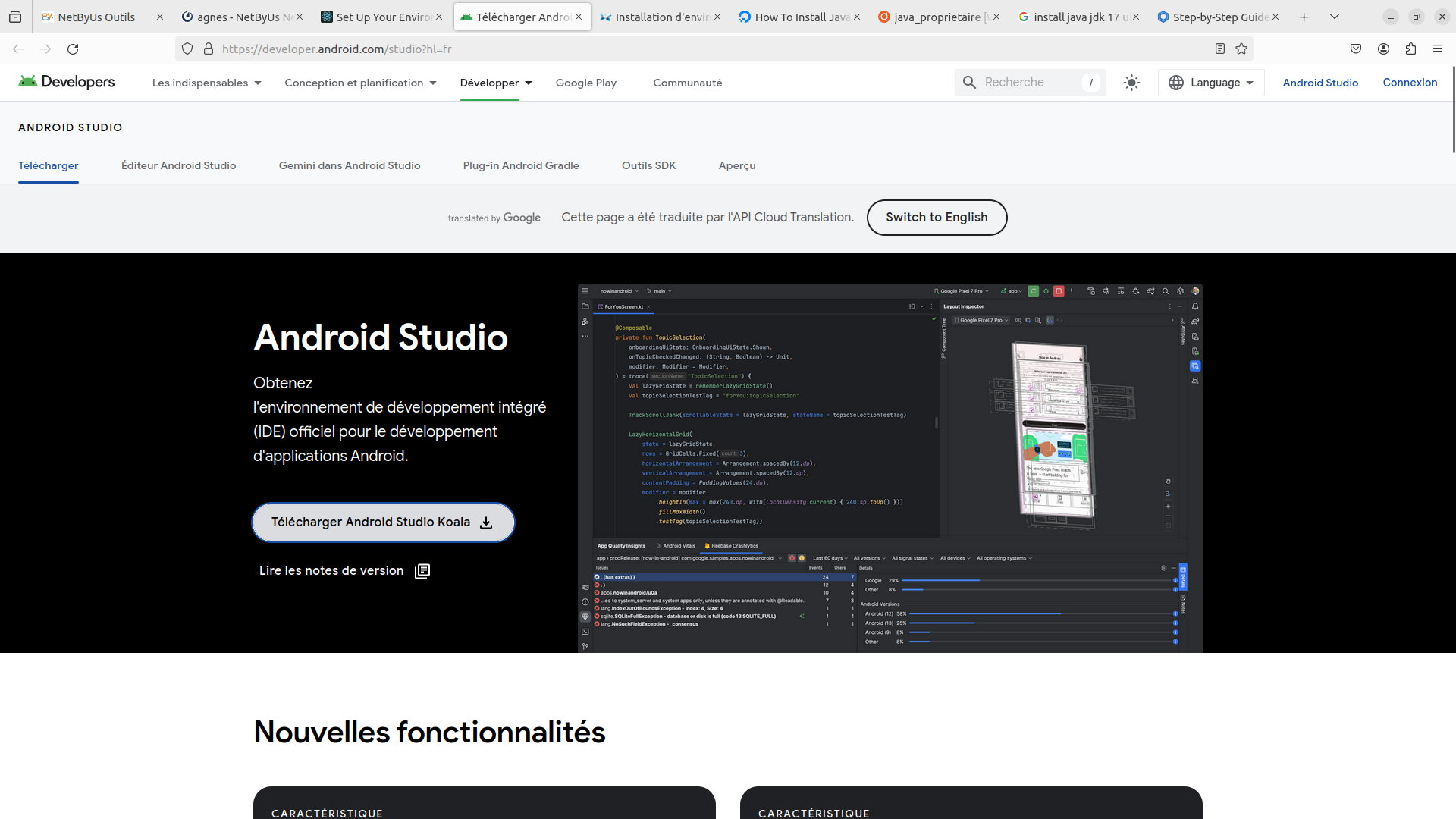
Task: Click the Recherche search field
Action: pyautogui.click(x=1030, y=83)
